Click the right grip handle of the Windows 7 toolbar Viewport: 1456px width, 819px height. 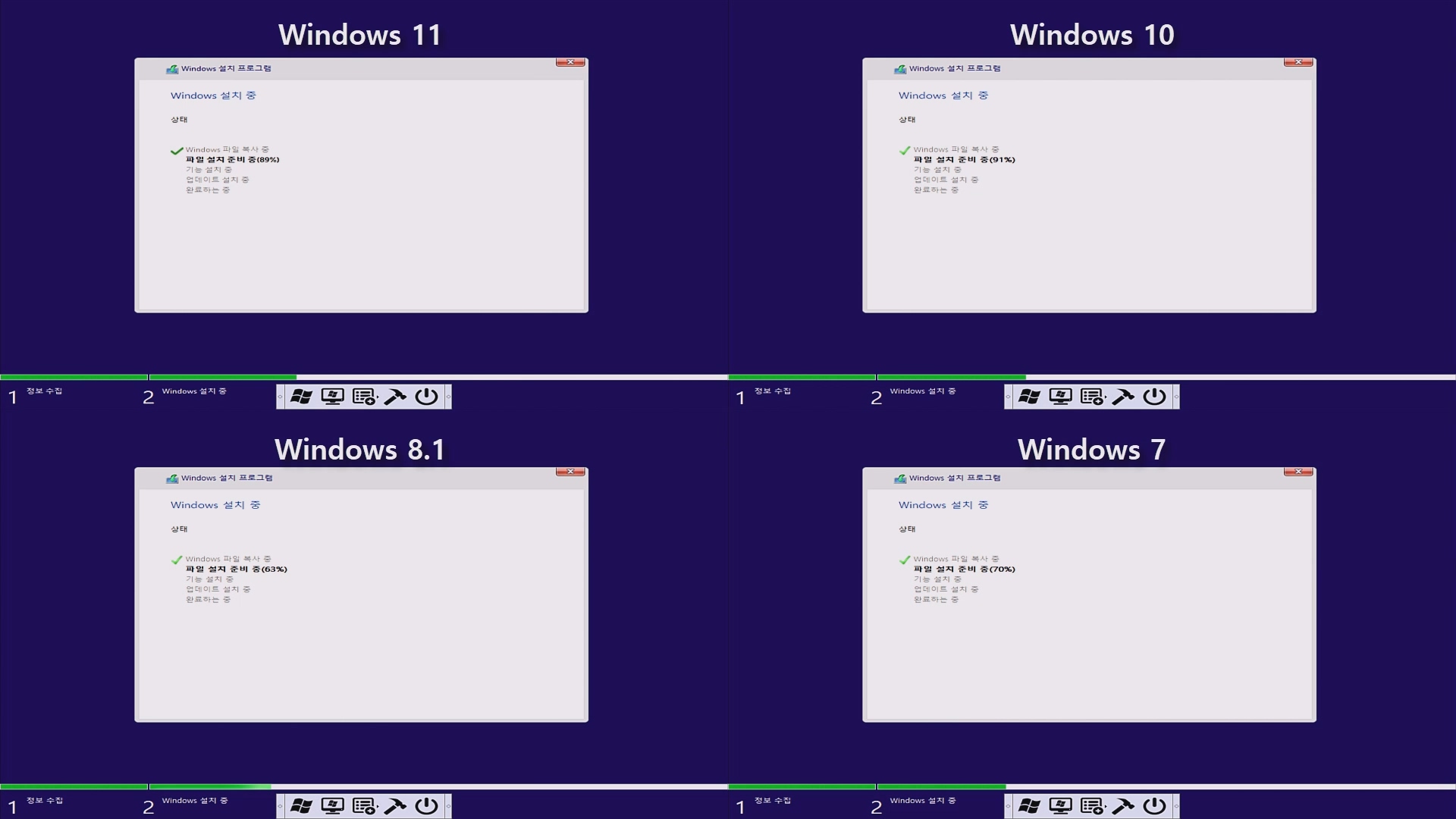pos(1176,806)
